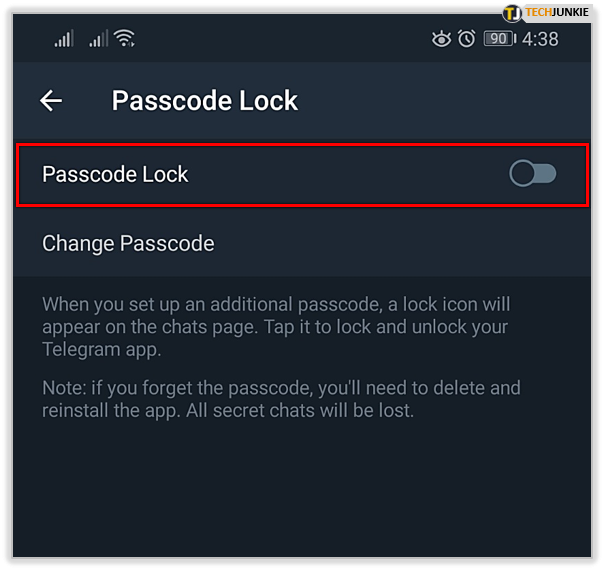
Task: Click the Passcode Lock page title
Action: pos(205,101)
